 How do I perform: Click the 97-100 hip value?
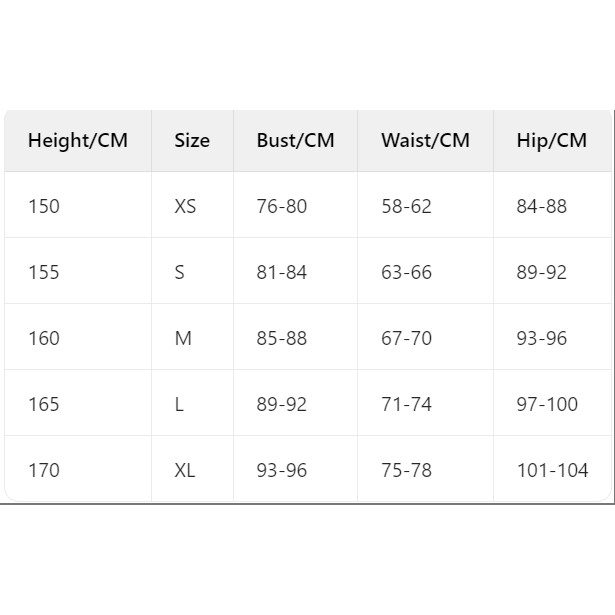pyautogui.click(x=547, y=404)
